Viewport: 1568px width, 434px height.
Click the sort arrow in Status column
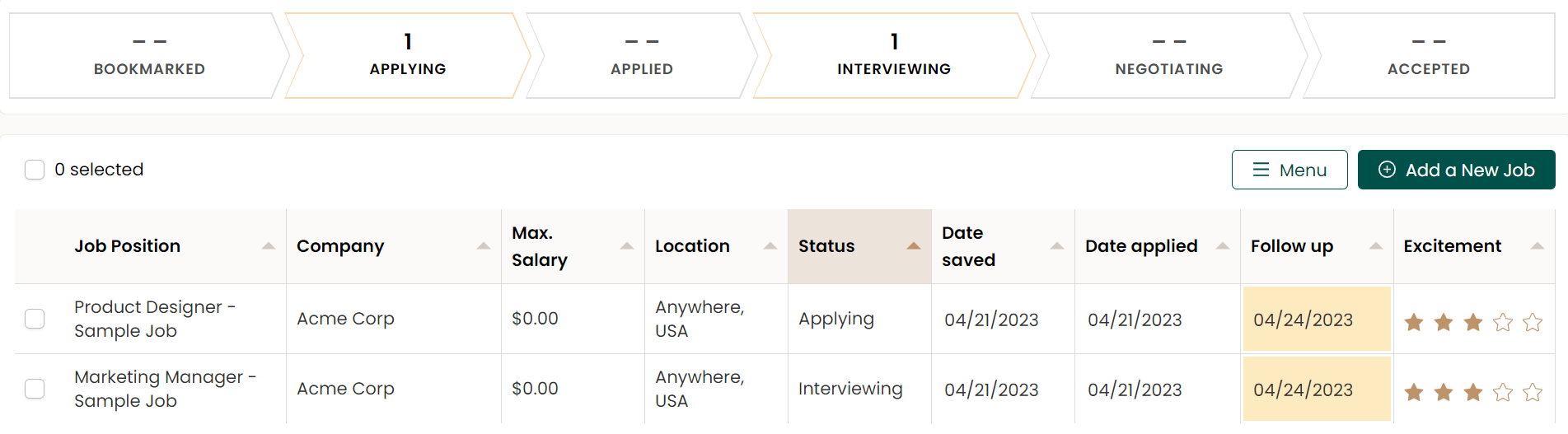click(913, 246)
